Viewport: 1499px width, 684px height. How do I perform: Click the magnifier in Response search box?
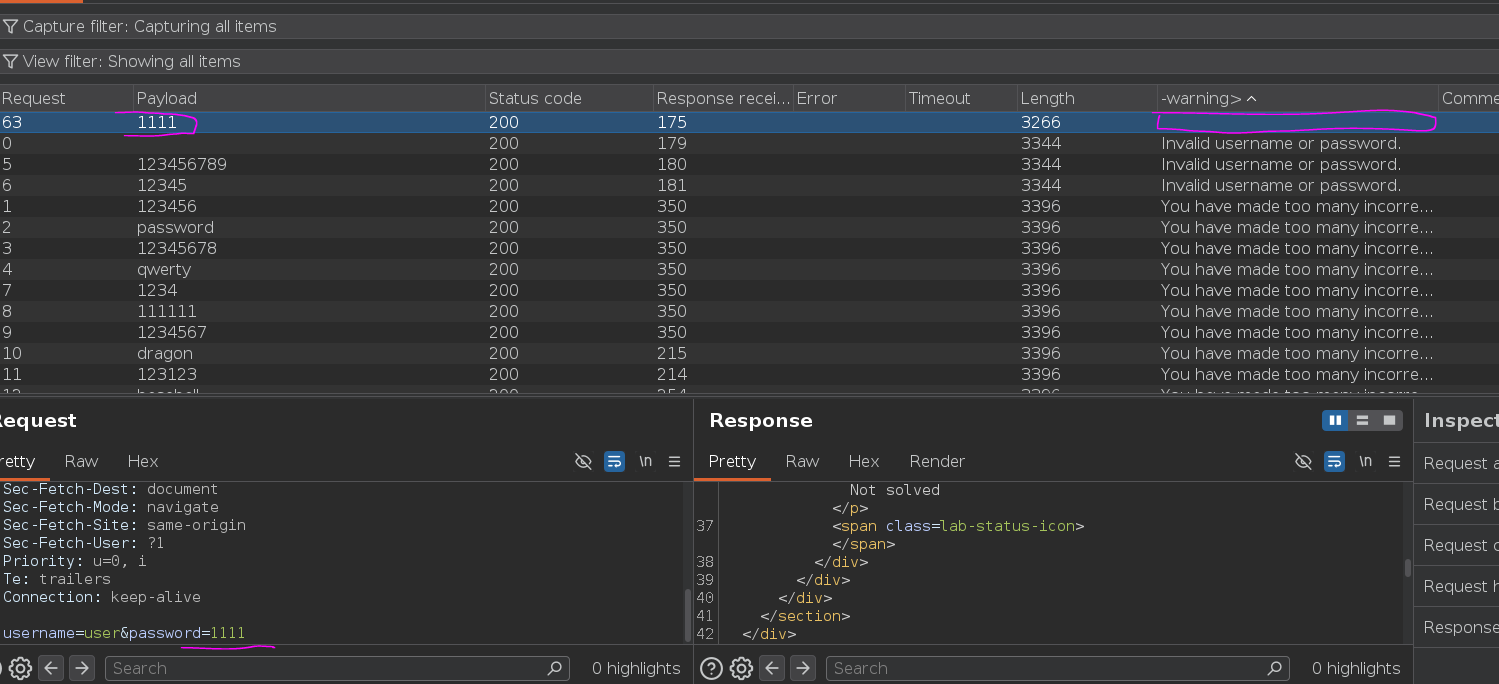click(x=1275, y=668)
